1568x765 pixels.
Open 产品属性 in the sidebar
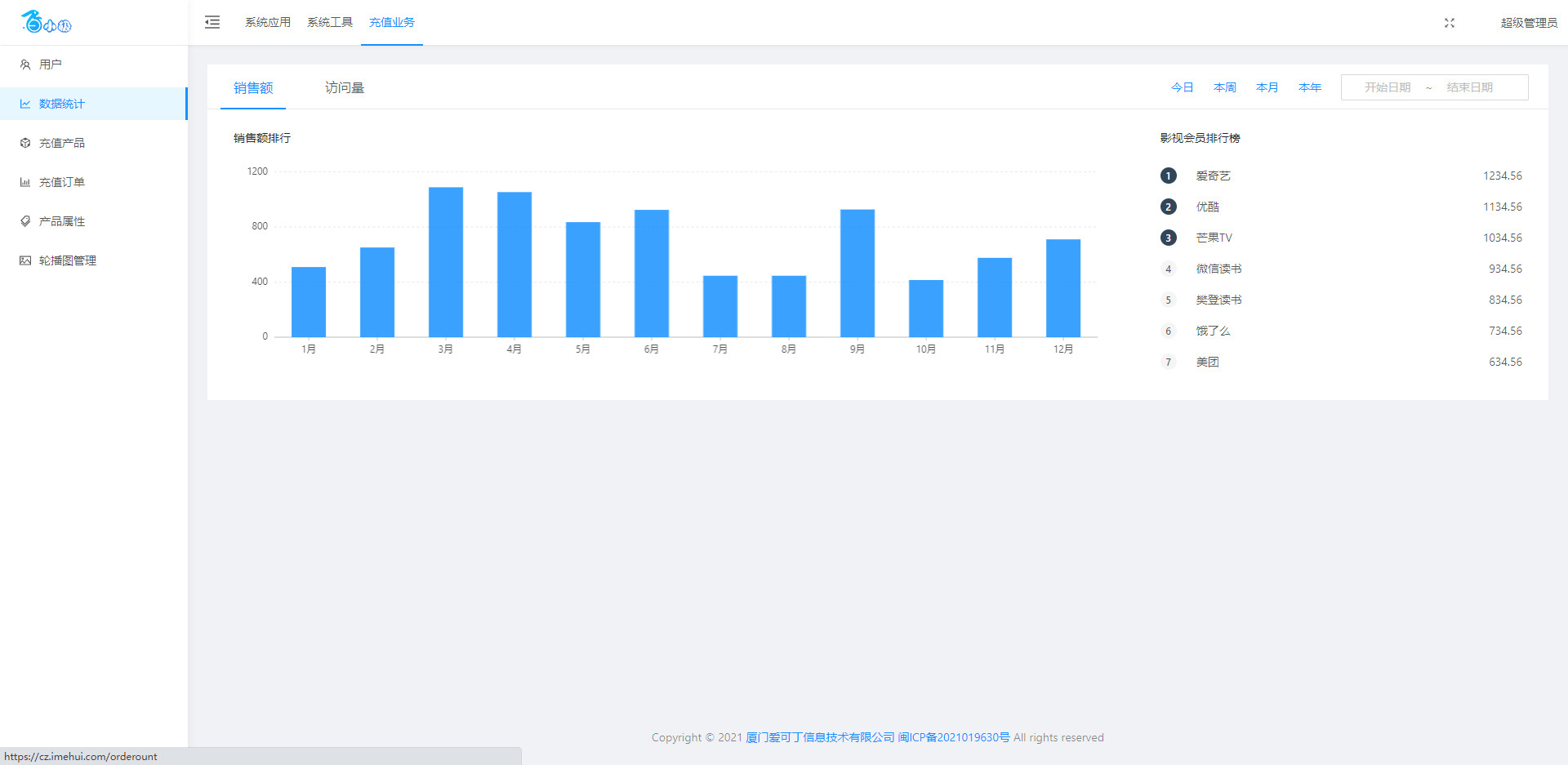(94, 221)
